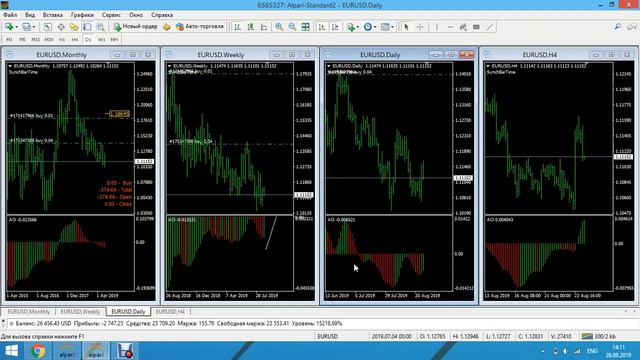Select the EURUSD.H4 chart window title
This screenshot has width=640, height=360.
pos(540,55)
